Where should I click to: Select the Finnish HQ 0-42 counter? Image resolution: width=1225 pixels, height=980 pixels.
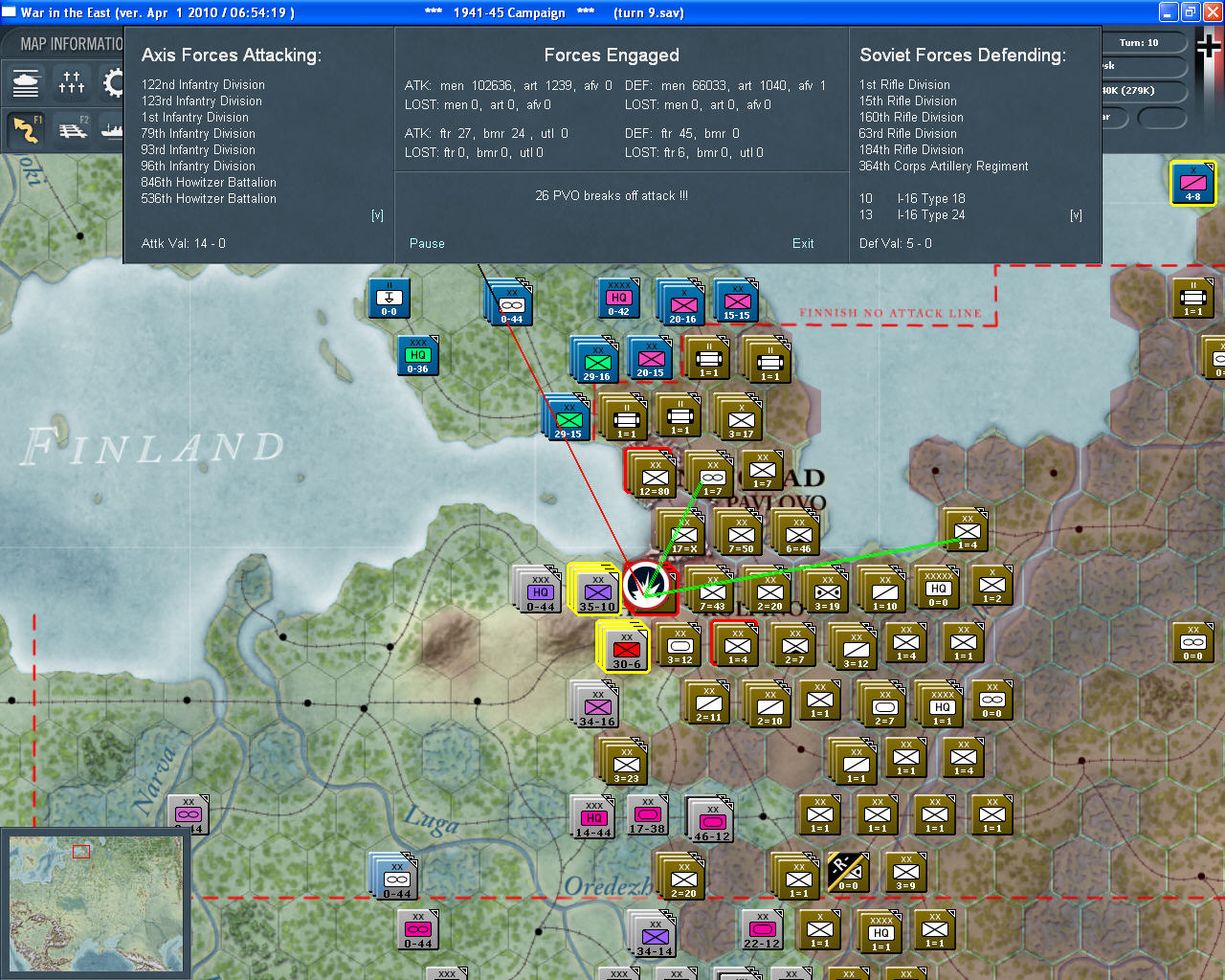coord(619,299)
